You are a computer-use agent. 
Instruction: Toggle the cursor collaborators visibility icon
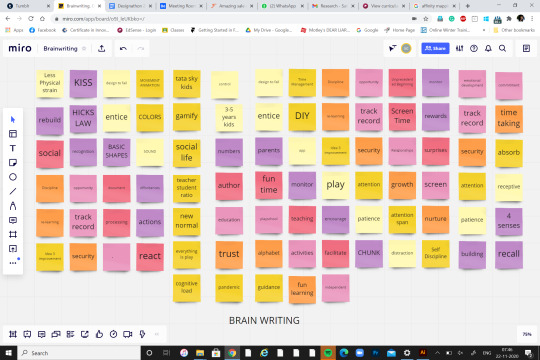(392, 49)
